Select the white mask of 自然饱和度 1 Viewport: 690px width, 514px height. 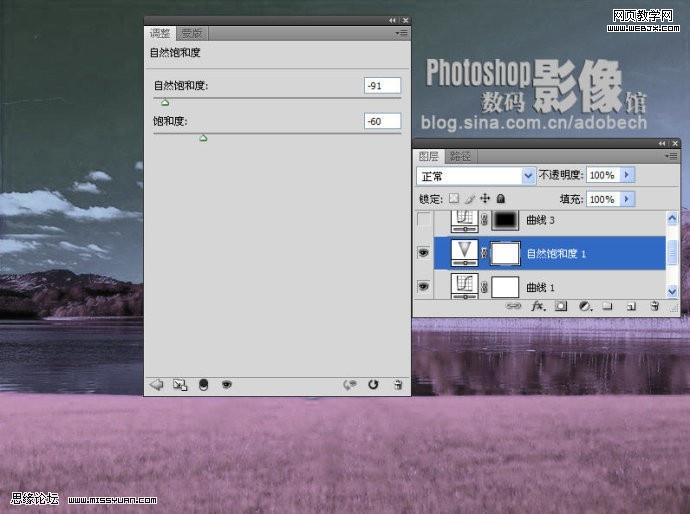coord(505,253)
